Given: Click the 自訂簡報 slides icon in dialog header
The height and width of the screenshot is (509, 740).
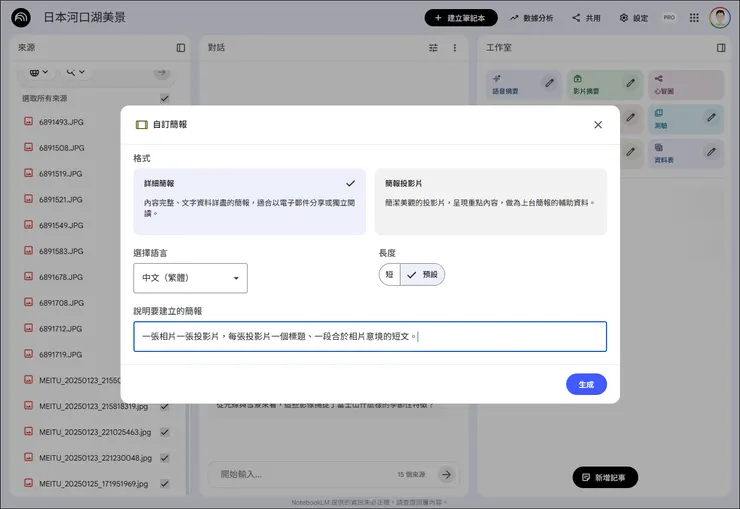Looking at the screenshot, I should click(142, 125).
